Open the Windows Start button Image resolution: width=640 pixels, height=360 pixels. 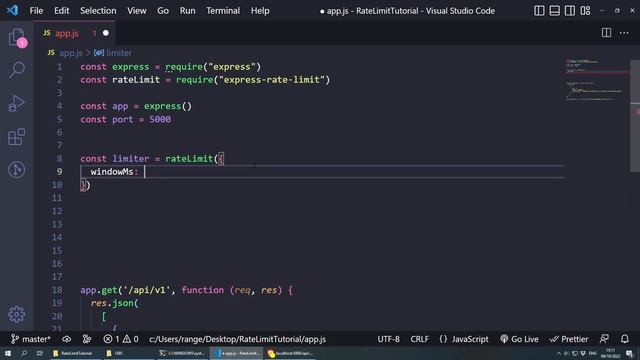pos(8,353)
